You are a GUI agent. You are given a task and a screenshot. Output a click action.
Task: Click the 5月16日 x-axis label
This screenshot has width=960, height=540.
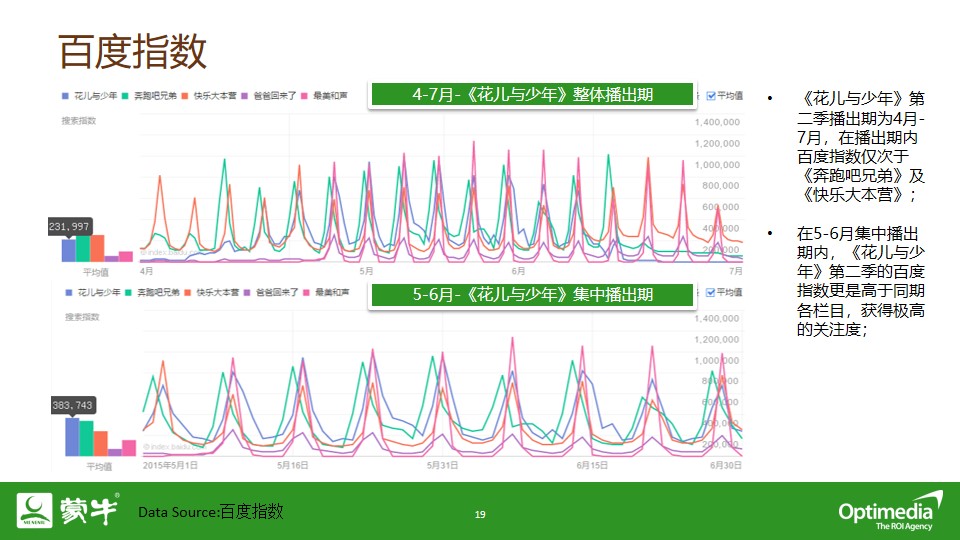point(293,465)
